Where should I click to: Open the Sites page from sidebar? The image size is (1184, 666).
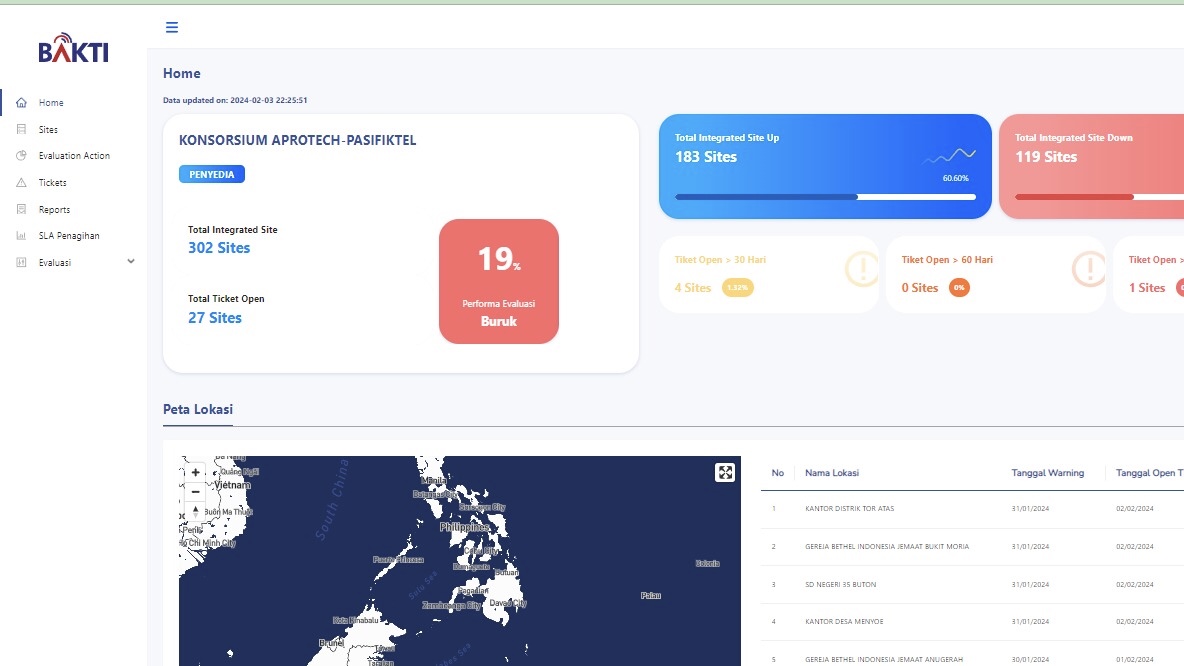(x=48, y=130)
